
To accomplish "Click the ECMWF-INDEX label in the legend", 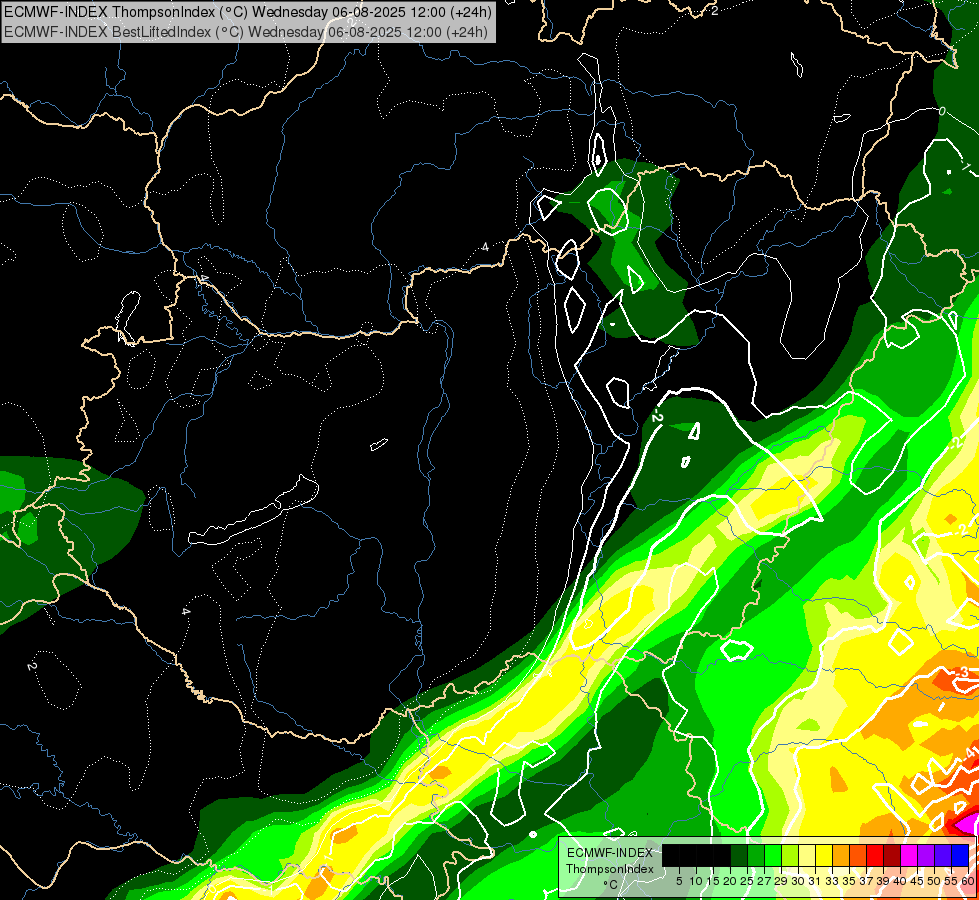I will click(609, 853).
